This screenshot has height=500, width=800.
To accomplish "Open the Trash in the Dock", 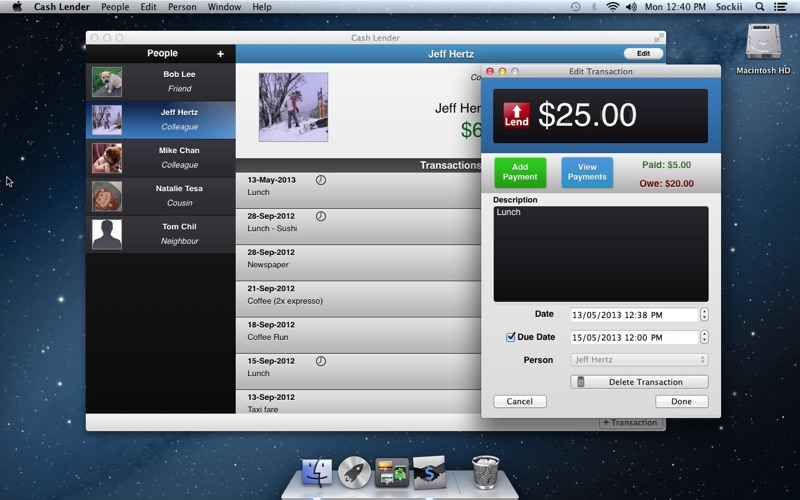I will (485, 472).
